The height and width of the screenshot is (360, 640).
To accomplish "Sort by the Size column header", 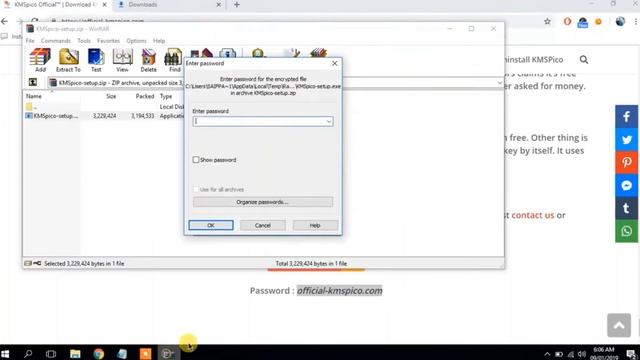I will (x=111, y=96).
